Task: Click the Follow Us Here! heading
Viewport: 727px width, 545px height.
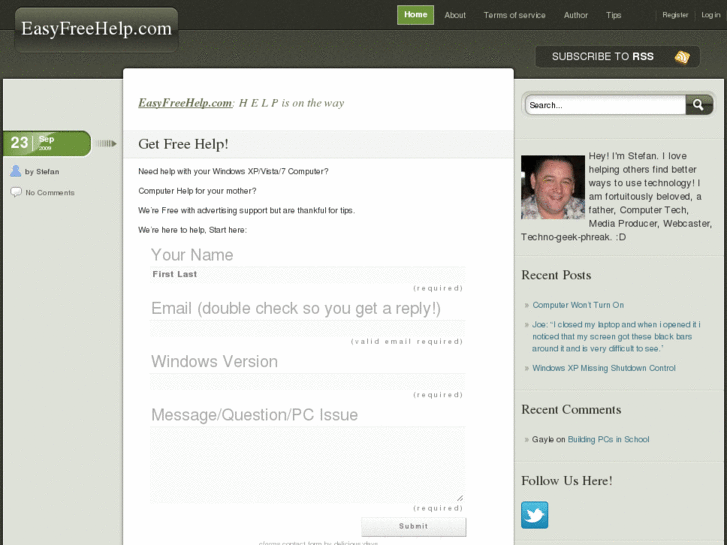Action: tap(567, 481)
